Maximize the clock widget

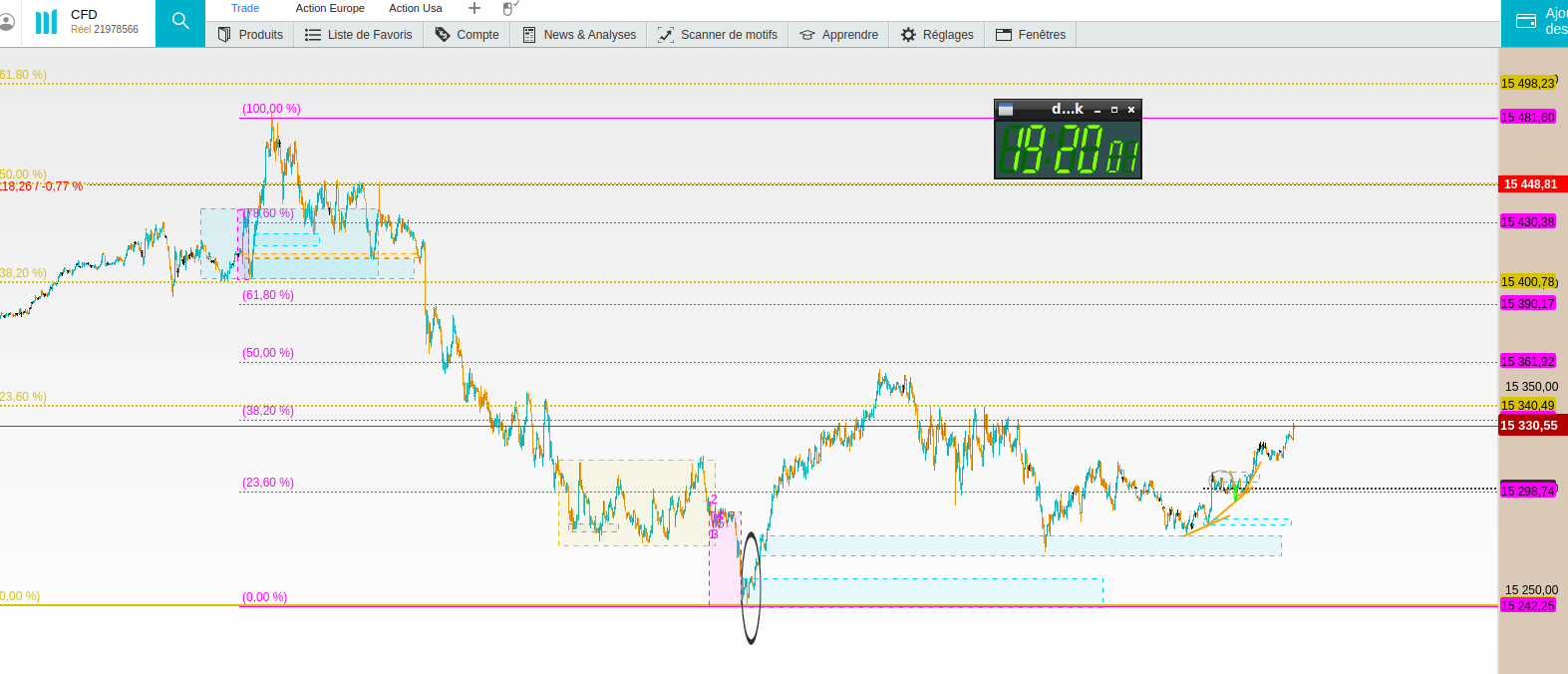[x=1114, y=110]
